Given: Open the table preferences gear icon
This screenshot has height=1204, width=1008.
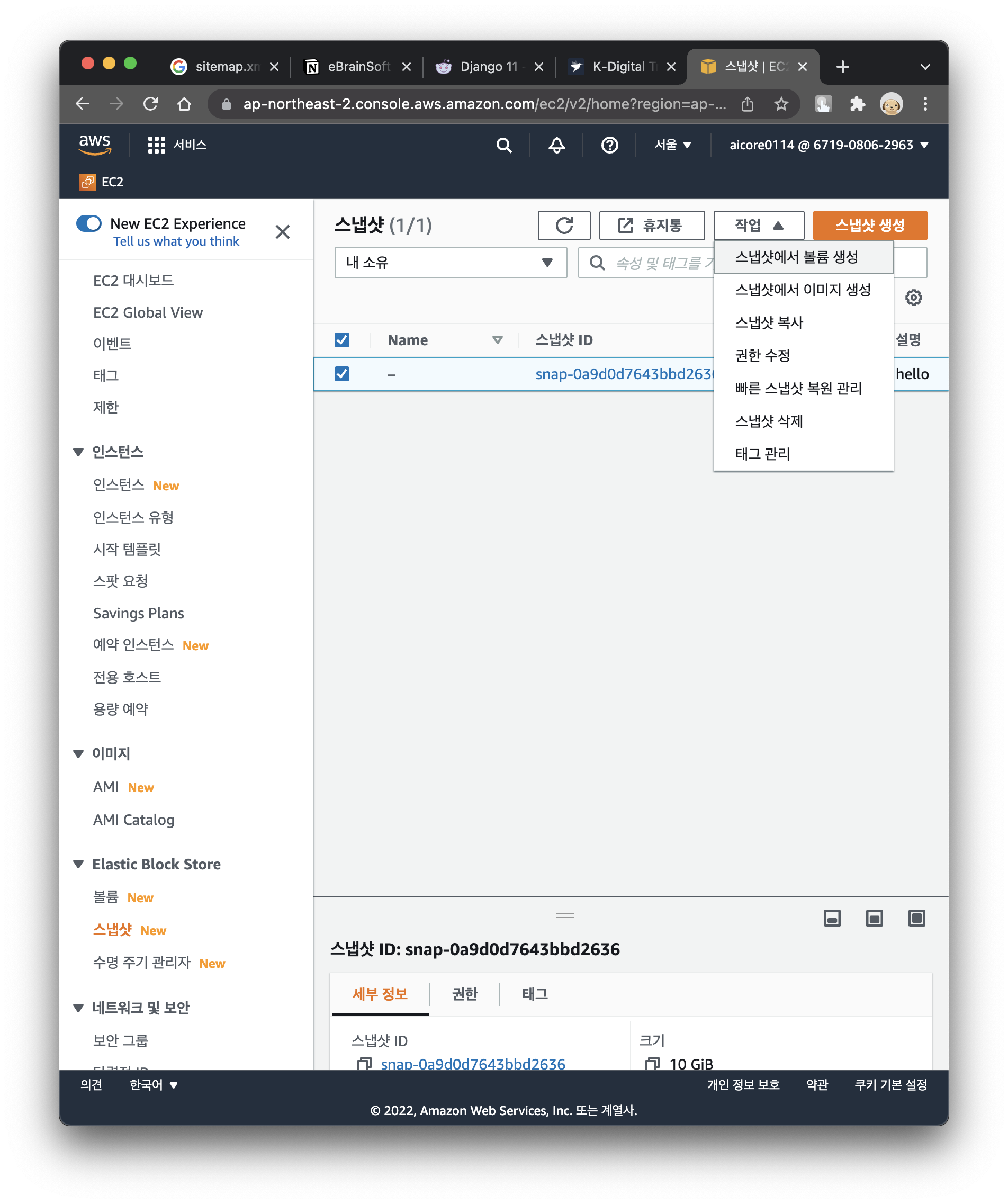Looking at the screenshot, I should point(913,297).
